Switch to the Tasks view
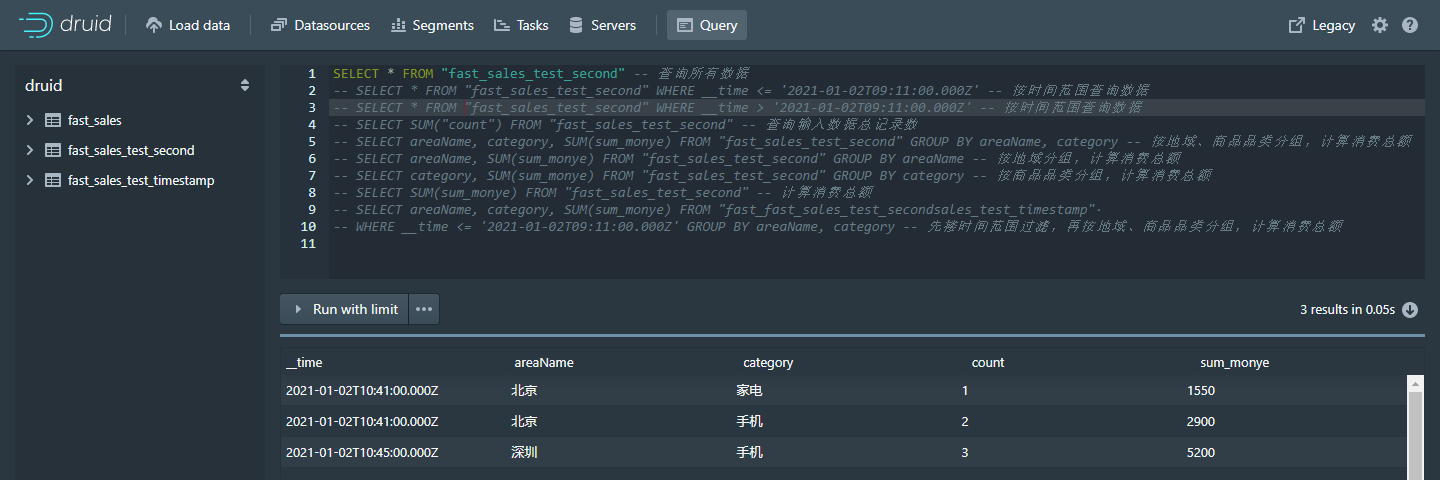The width and height of the screenshot is (1440, 480). 521,25
